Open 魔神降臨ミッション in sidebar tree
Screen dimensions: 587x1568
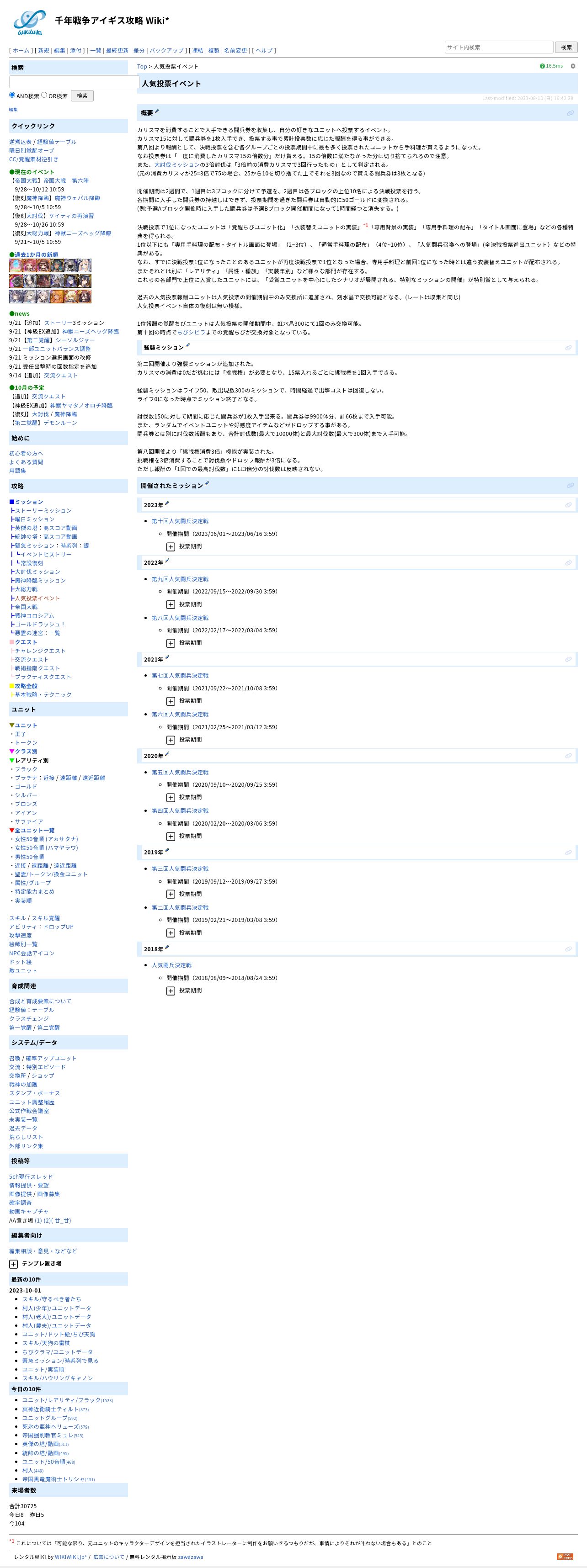click(x=40, y=581)
